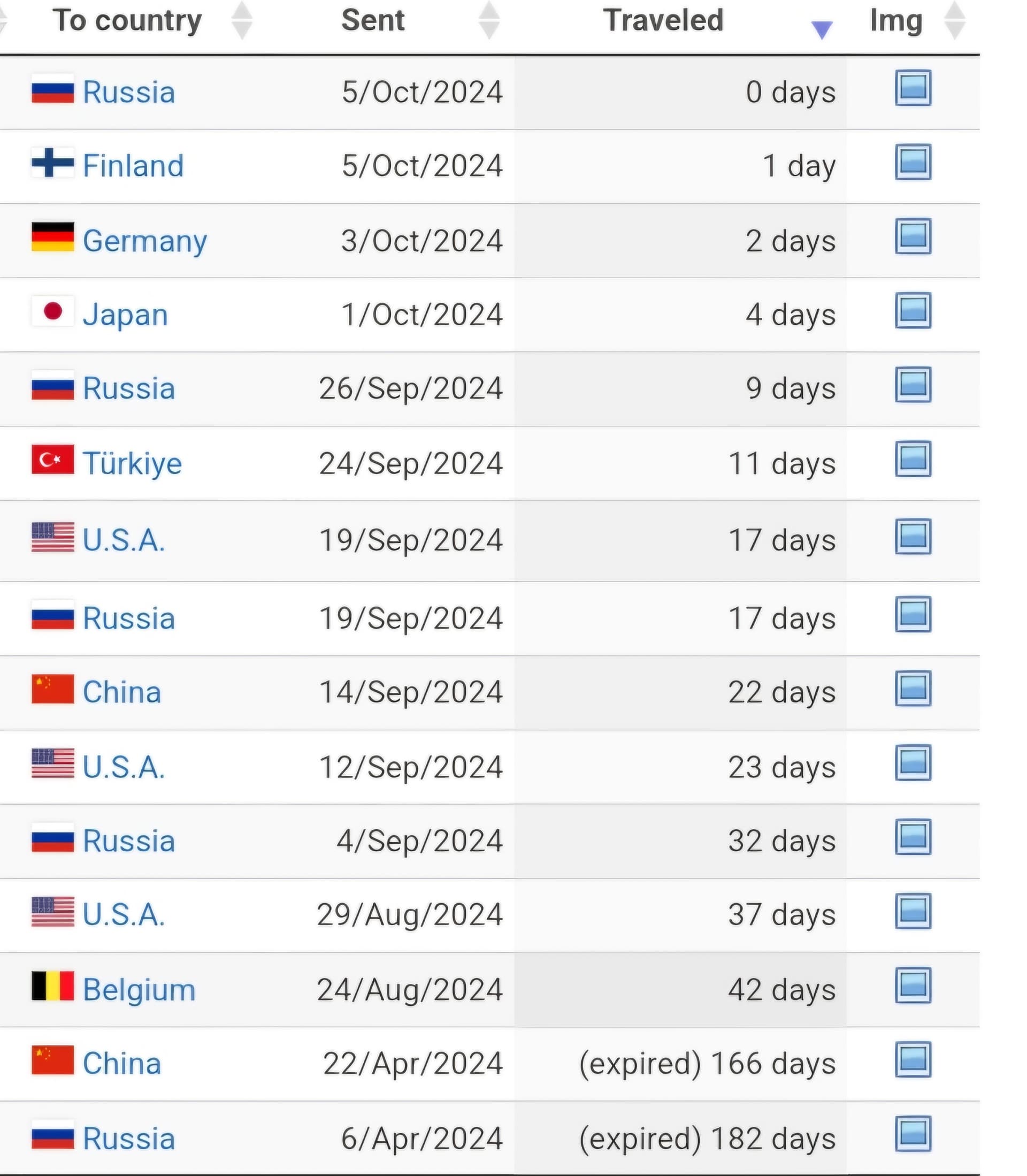
Task: Open image icon for U.S.A. 37 days row
Action: tap(913, 911)
